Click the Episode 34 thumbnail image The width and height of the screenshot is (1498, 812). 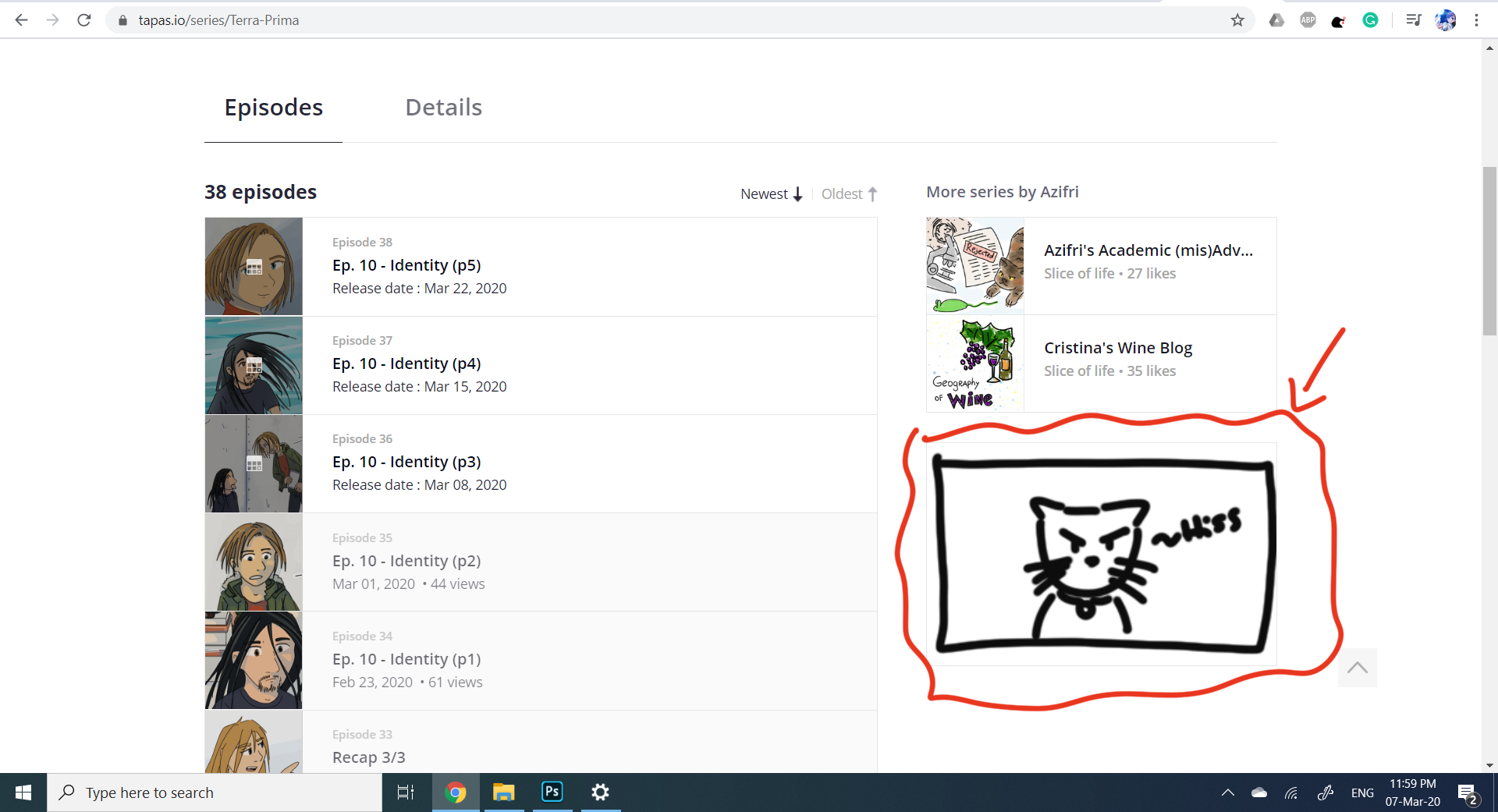(254, 661)
